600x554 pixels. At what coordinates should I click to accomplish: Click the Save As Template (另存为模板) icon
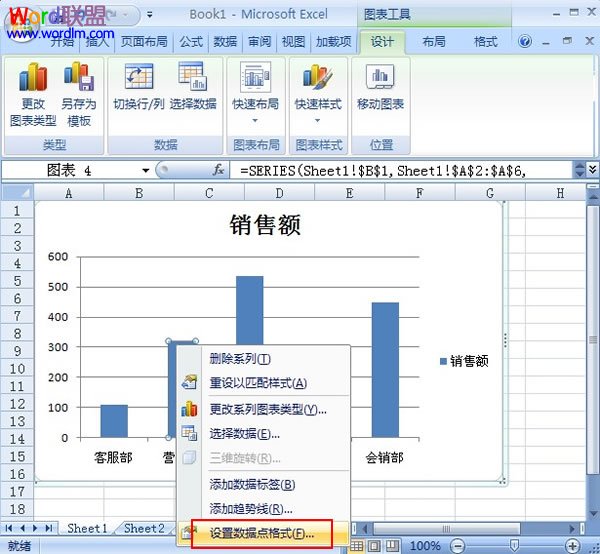(79, 76)
